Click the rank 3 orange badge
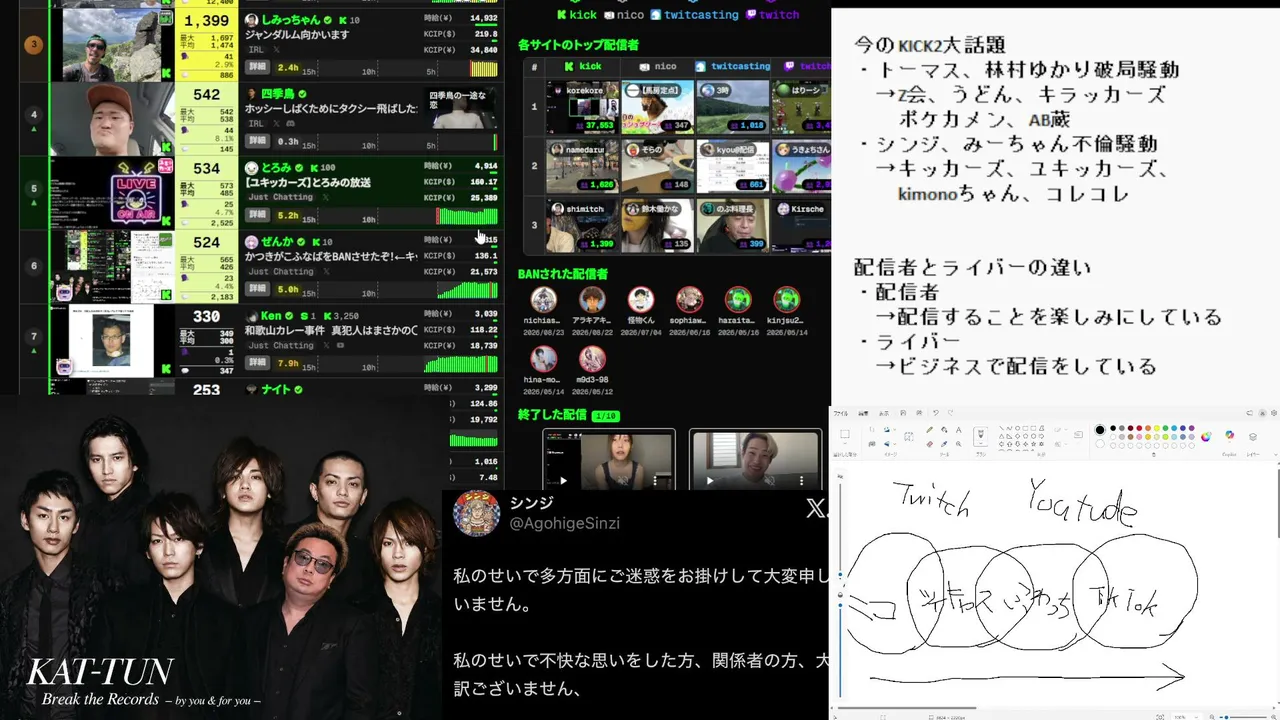Viewport: 1280px width, 720px height. tap(33, 44)
